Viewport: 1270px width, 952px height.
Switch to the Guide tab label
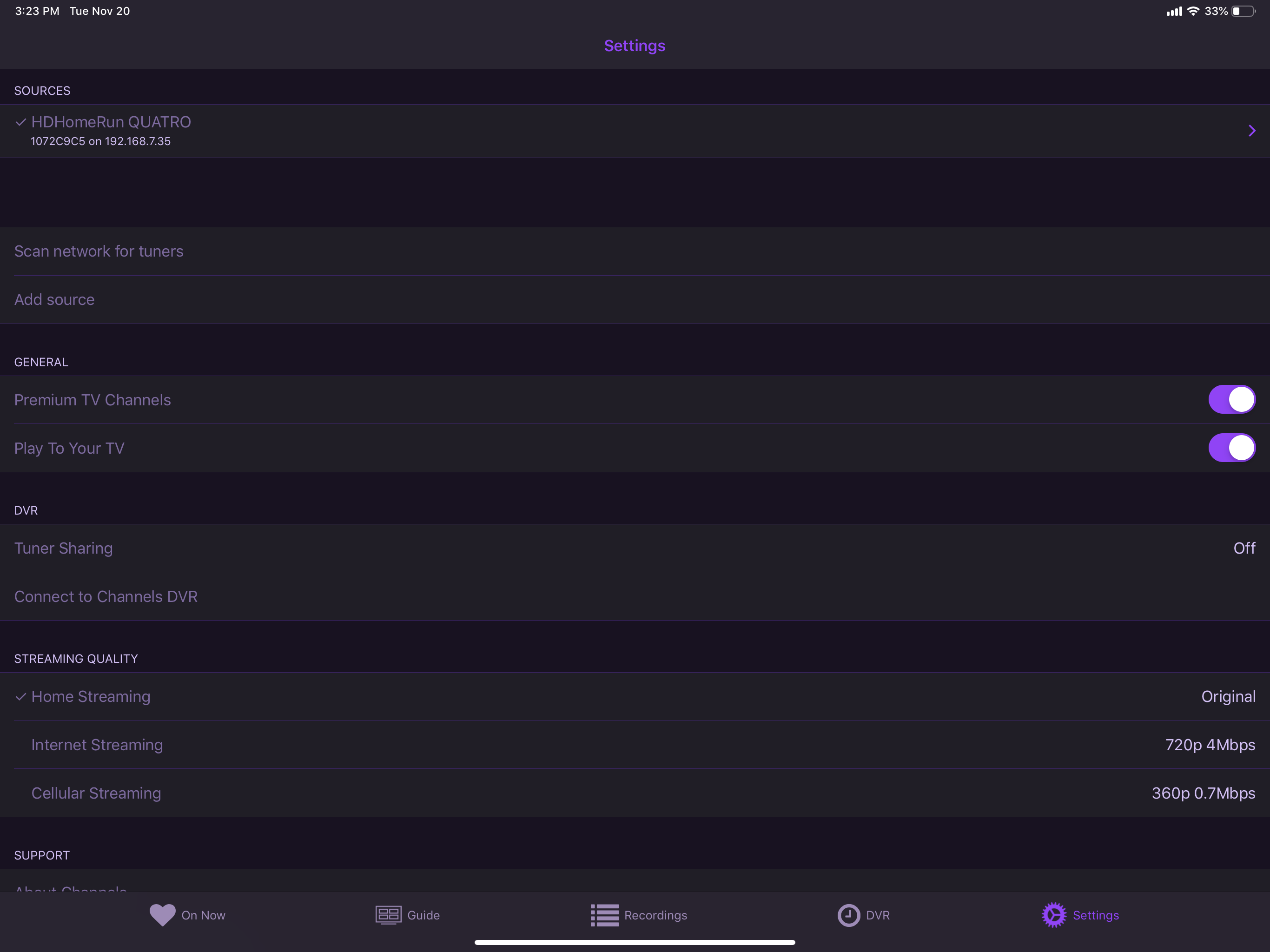tap(423, 915)
